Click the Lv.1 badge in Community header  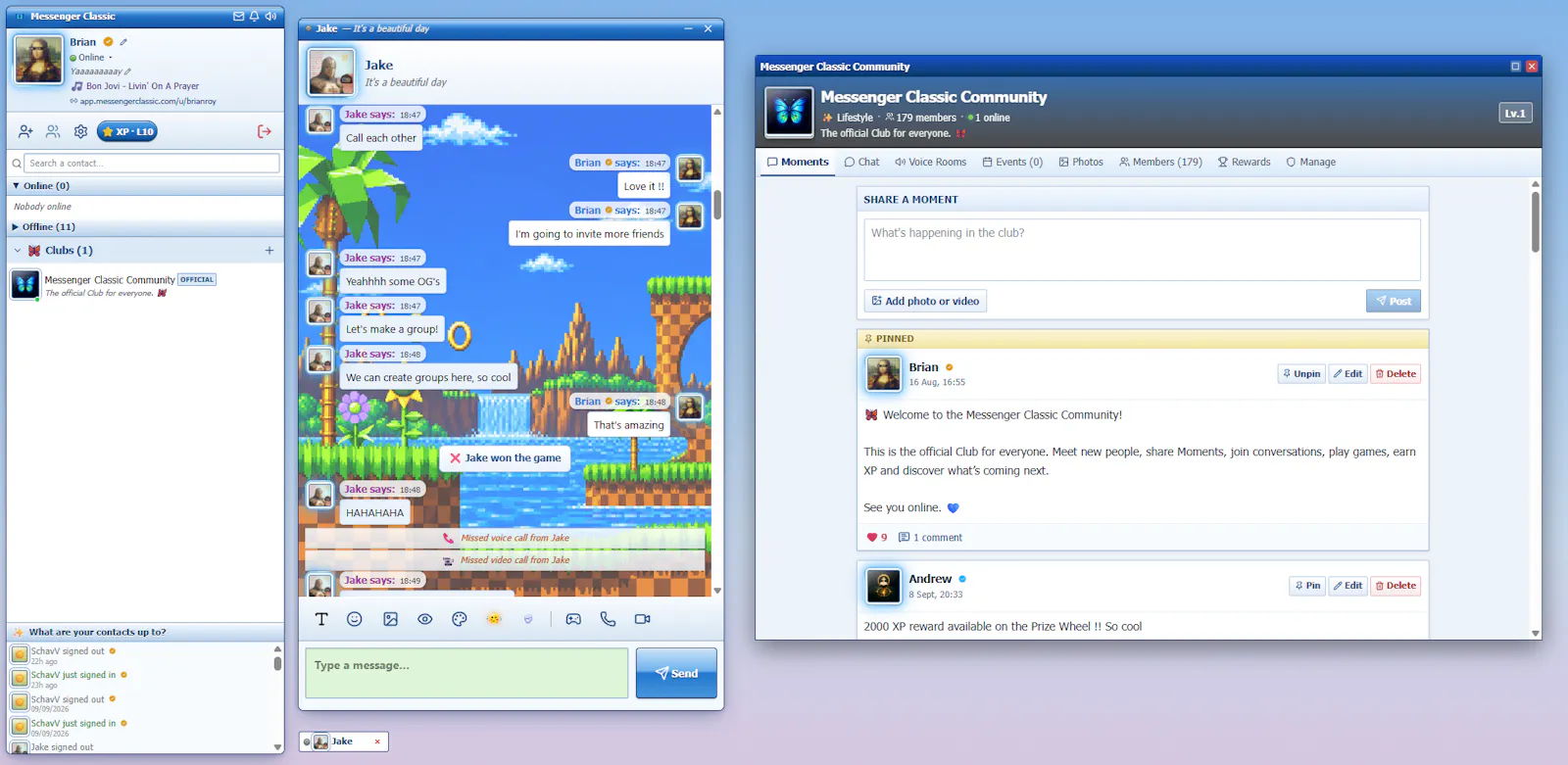click(1515, 114)
